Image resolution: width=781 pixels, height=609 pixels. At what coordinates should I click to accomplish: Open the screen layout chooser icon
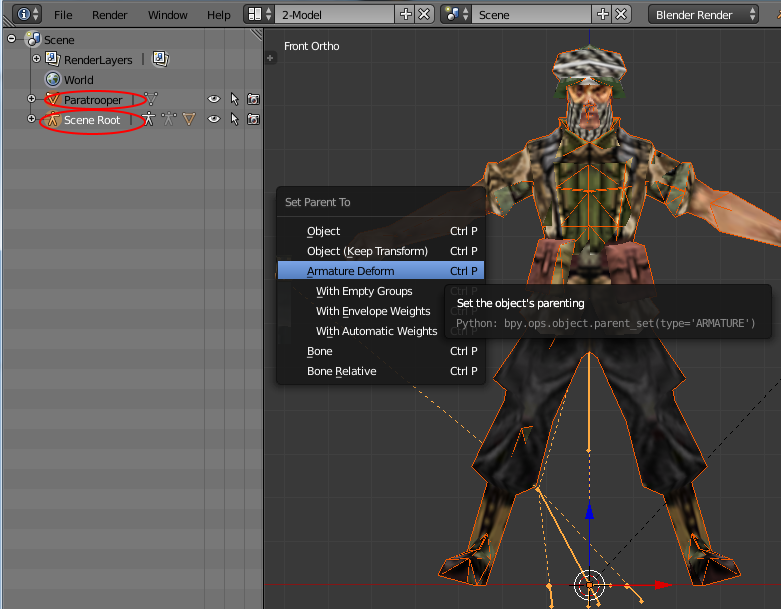click(x=260, y=14)
